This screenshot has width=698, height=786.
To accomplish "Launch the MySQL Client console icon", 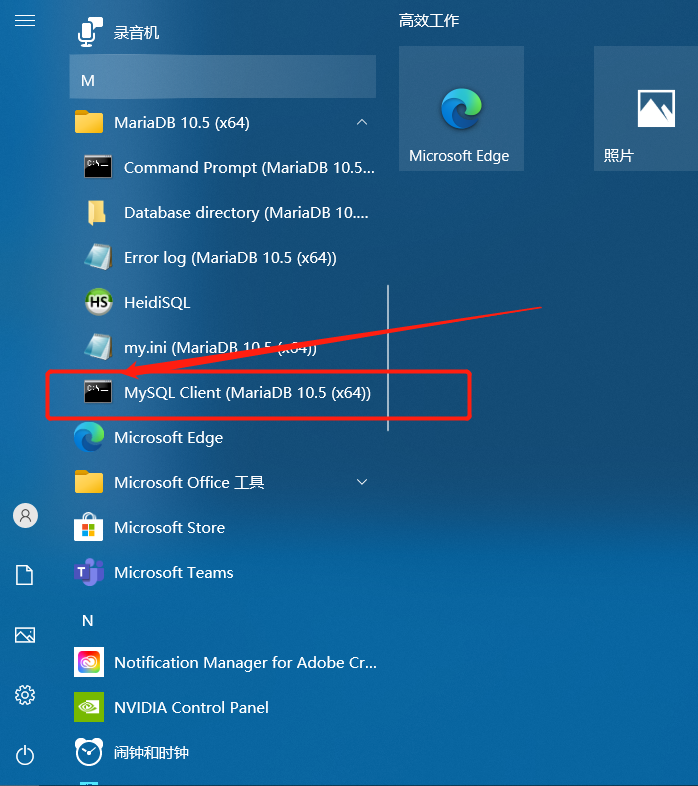I will [98, 392].
